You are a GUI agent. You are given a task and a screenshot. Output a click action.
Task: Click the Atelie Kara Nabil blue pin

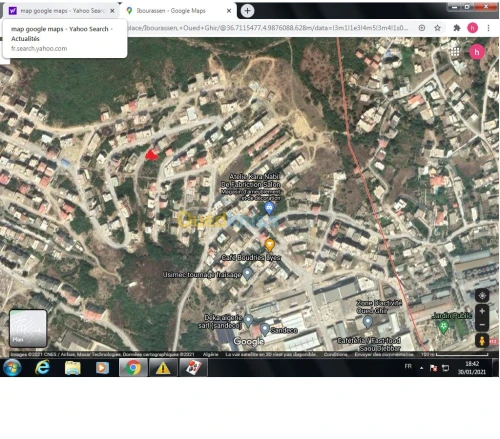269,208
